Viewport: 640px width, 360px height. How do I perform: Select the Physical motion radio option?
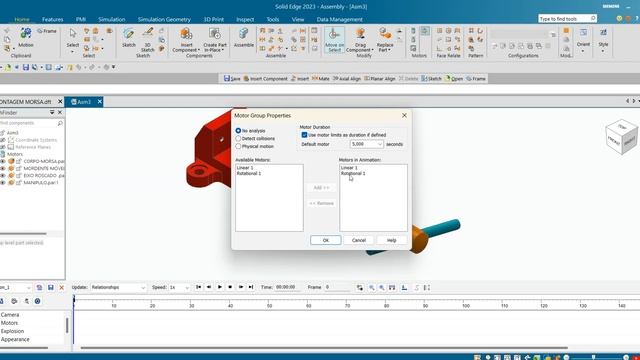[x=238, y=146]
